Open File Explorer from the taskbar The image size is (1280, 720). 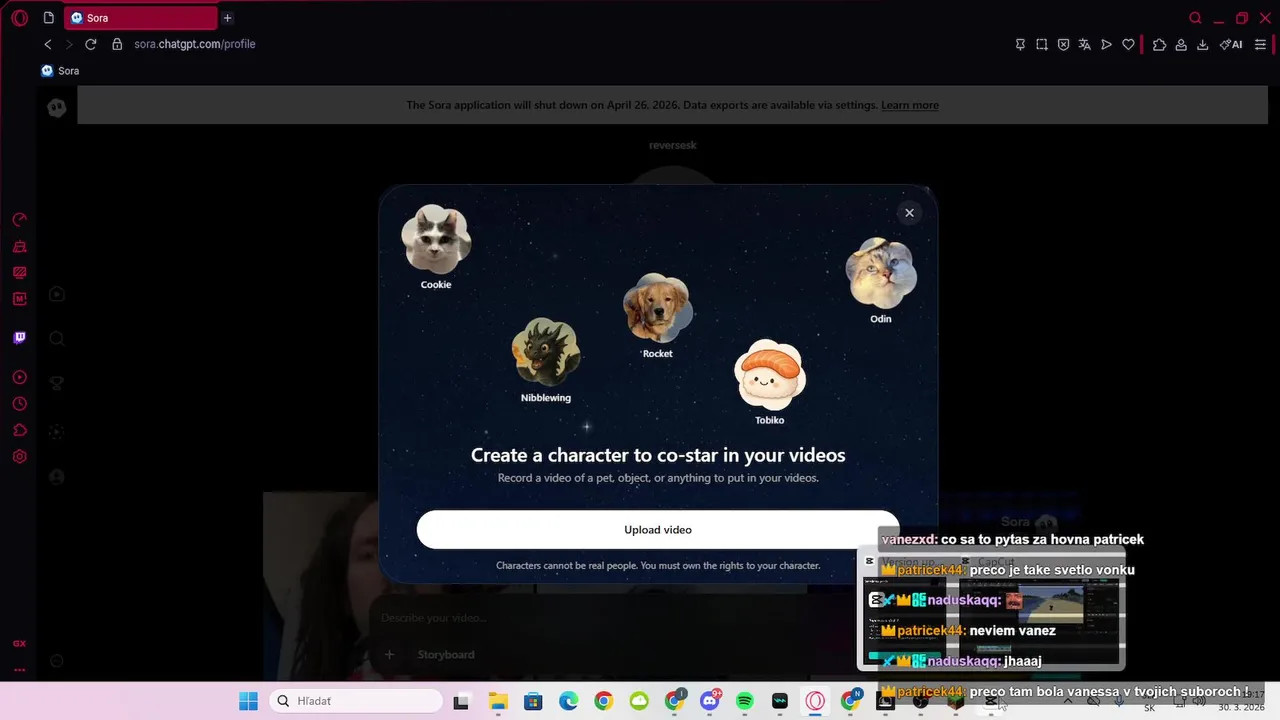497,701
